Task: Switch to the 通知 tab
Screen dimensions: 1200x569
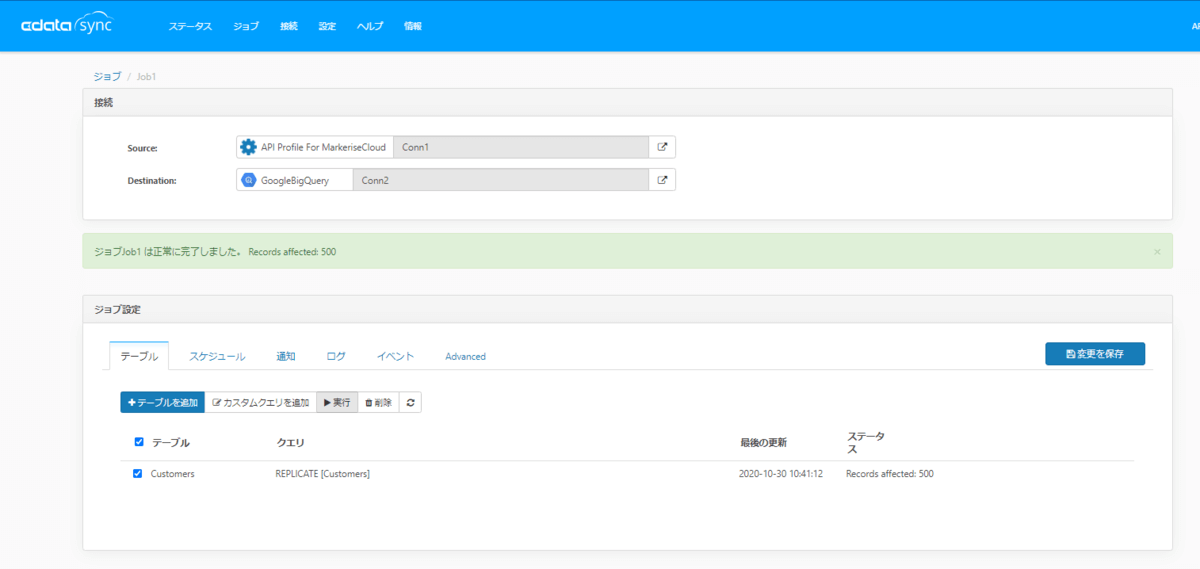Action: pos(286,356)
